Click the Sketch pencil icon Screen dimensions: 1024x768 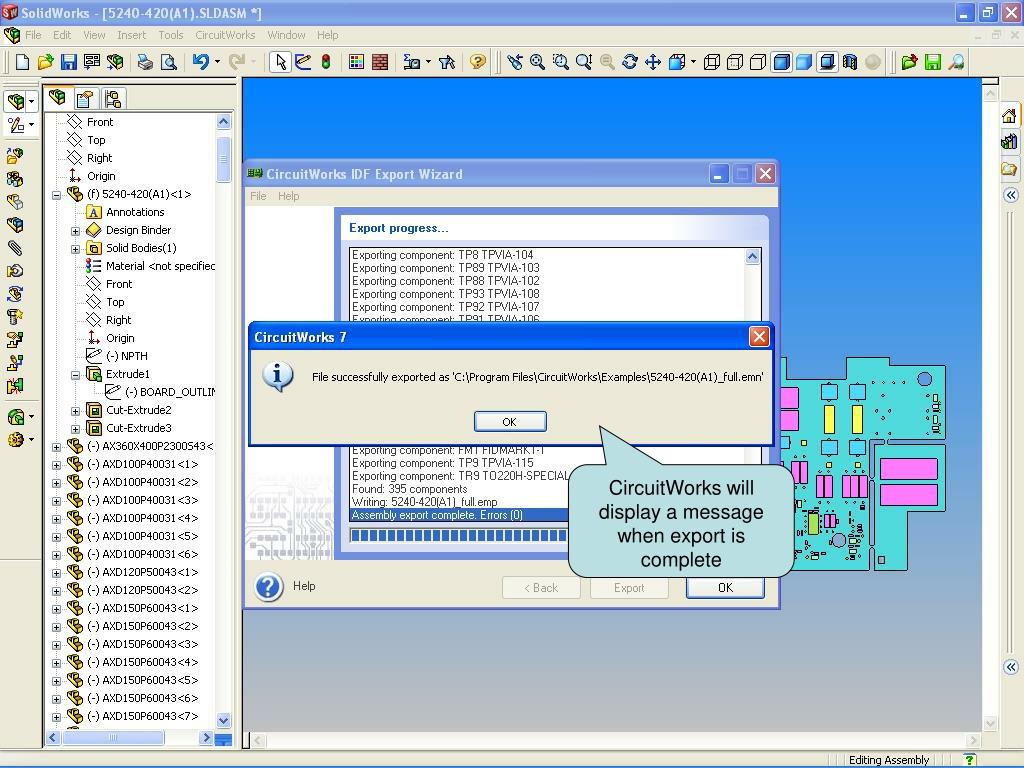point(303,62)
